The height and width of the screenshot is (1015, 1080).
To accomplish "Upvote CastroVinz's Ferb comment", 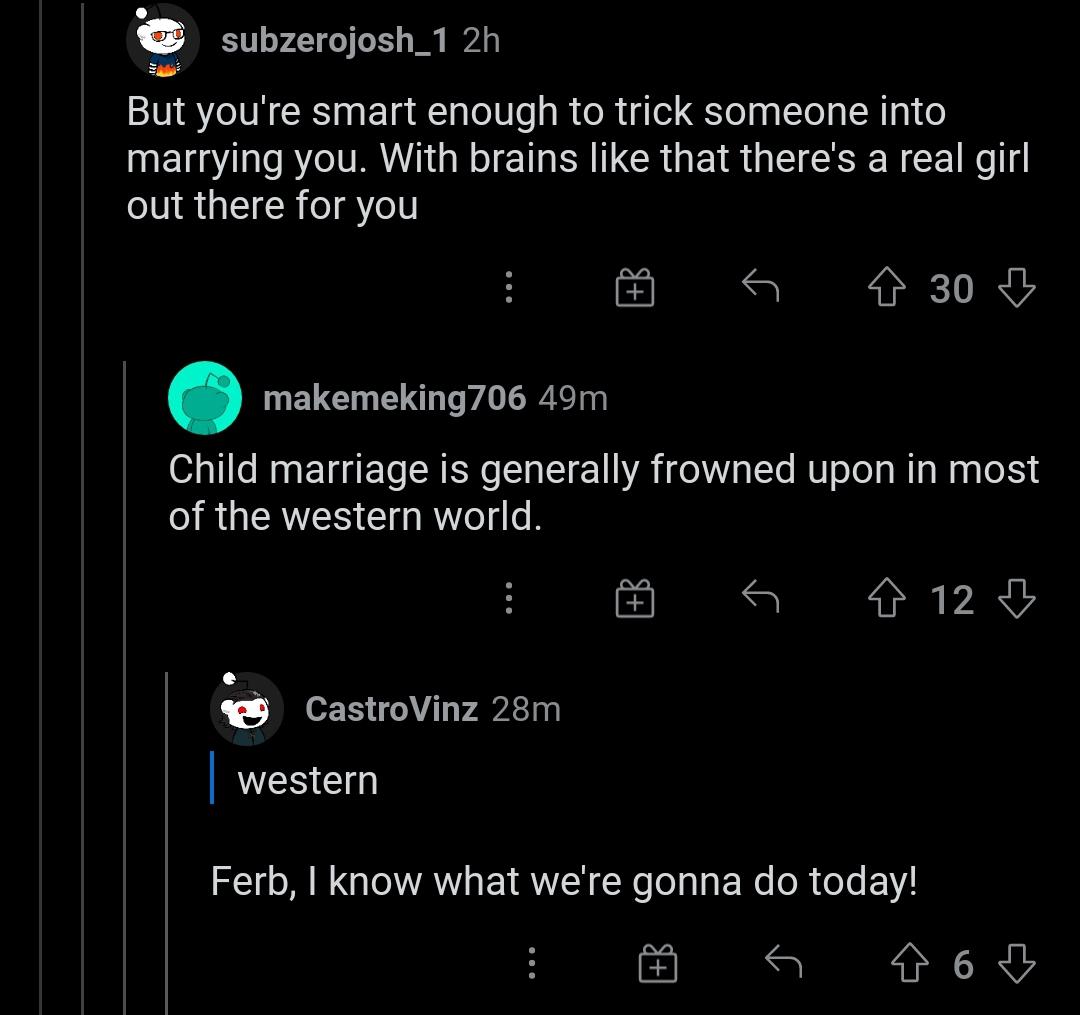I will click(909, 962).
